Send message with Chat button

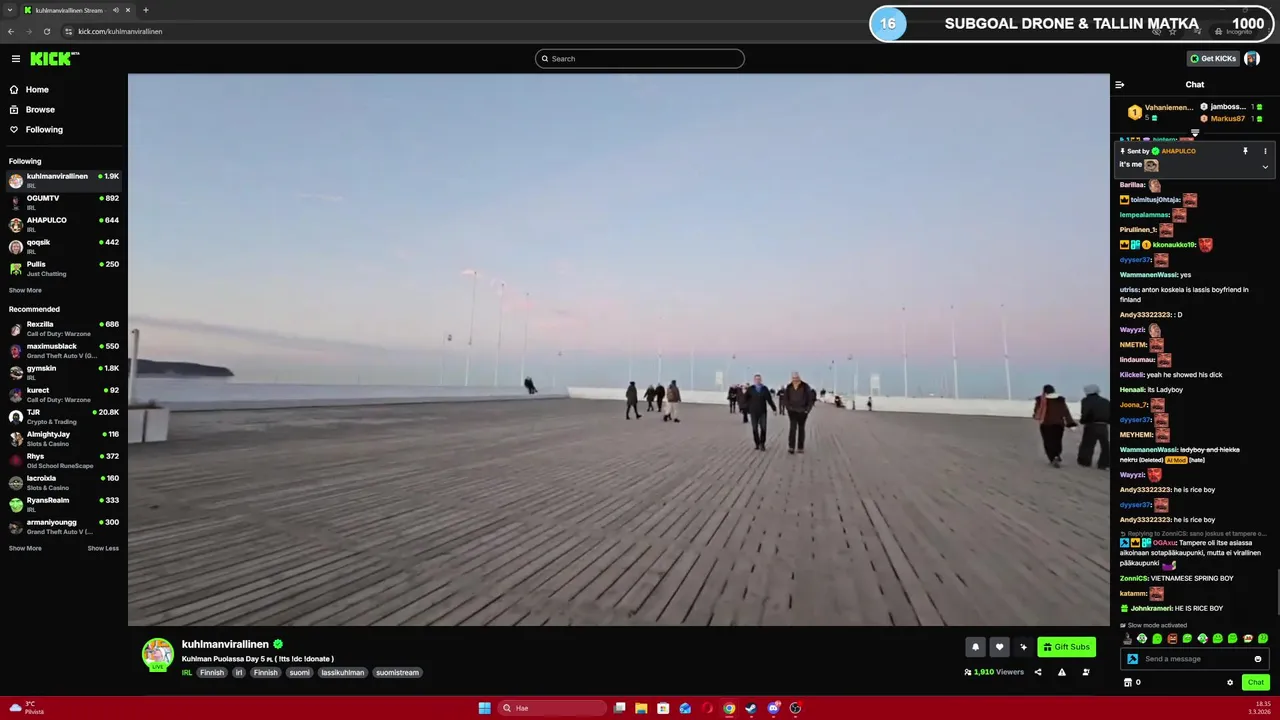pos(1256,682)
